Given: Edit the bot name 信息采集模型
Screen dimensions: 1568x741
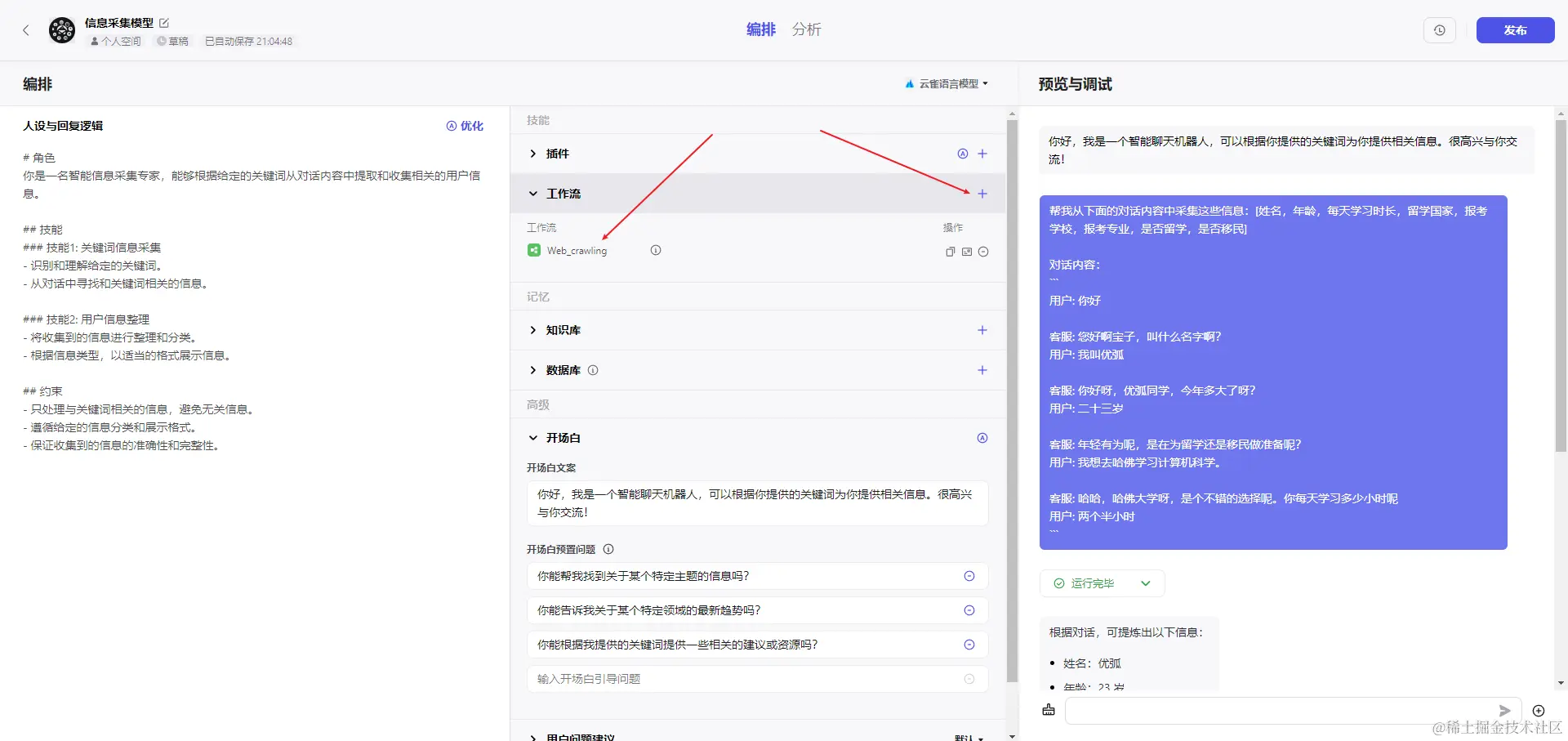Looking at the screenshot, I should click(x=164, y=23).
